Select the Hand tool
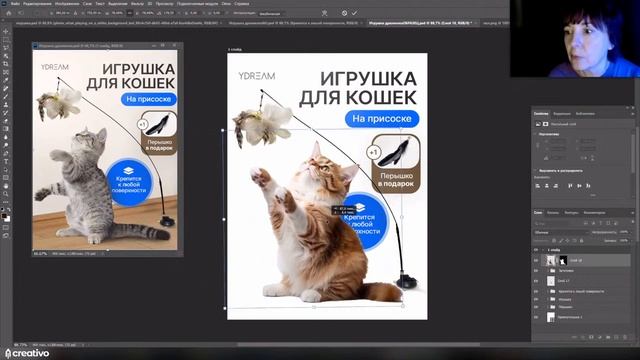 [6, 186]
